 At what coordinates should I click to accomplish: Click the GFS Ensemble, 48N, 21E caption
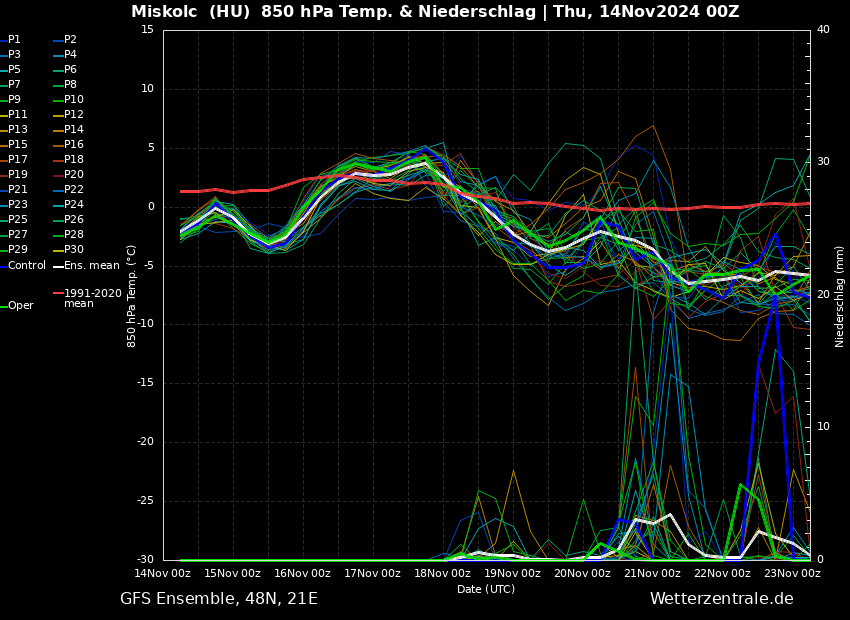[x=219, y=599]
